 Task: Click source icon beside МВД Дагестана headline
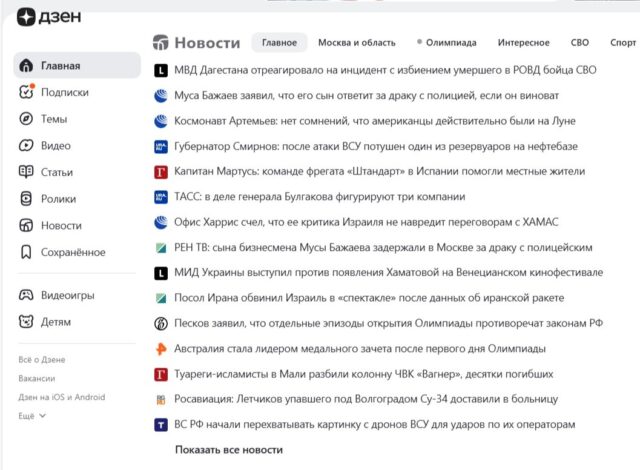pos(161,71)
